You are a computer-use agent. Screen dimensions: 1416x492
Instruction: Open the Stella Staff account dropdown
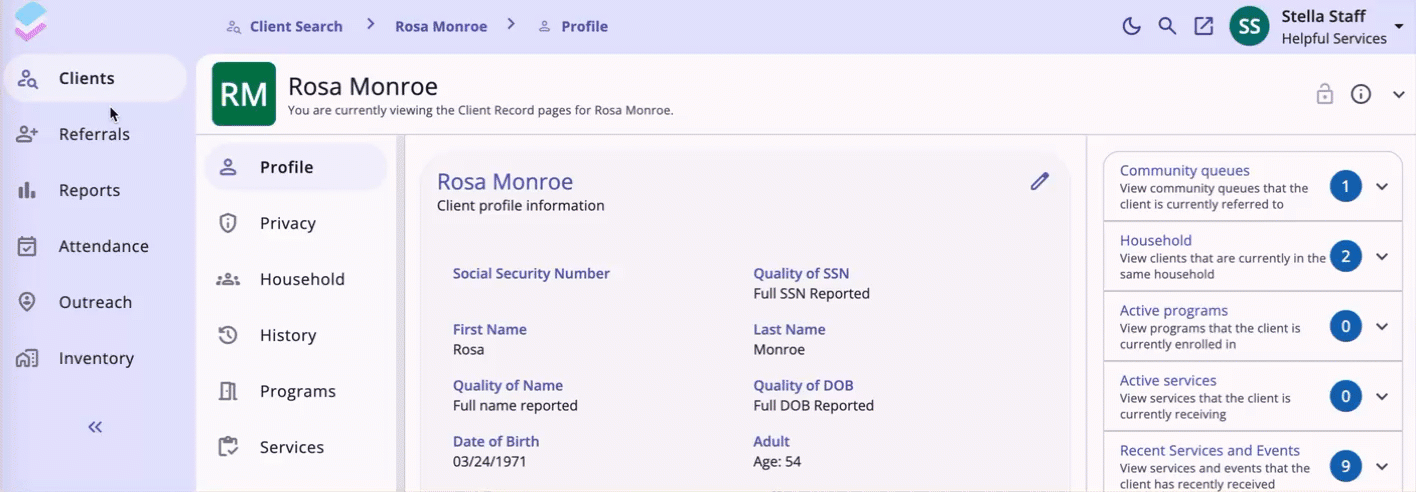(x=1397, y=26)
